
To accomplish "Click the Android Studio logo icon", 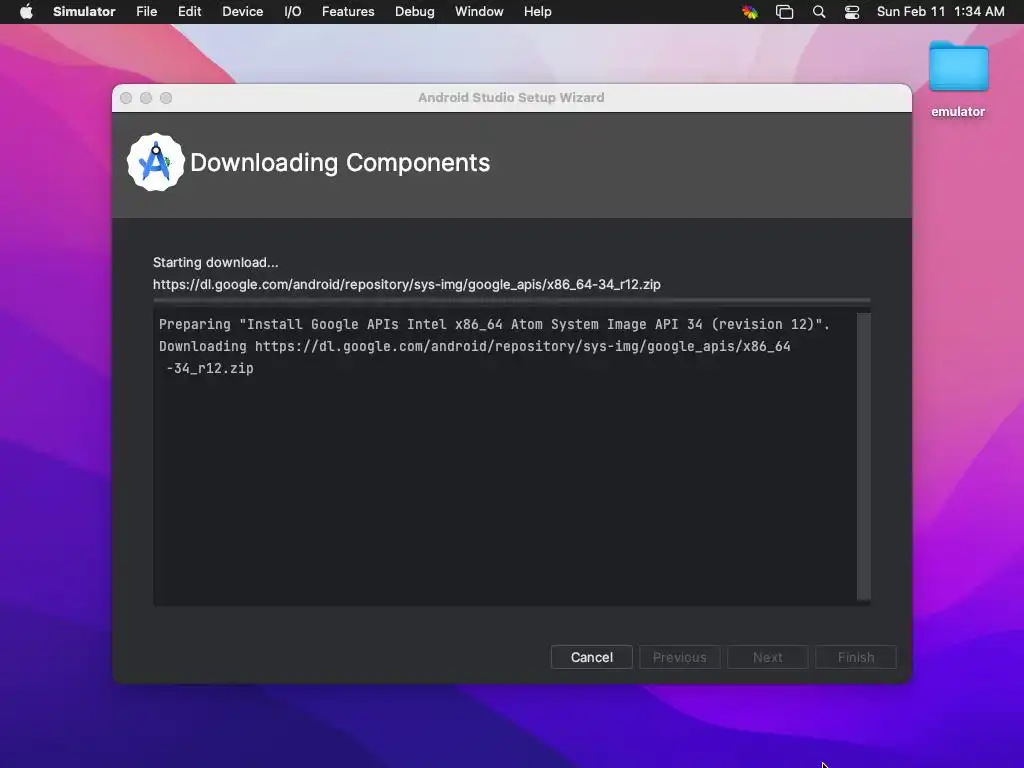I will (x=155, y=163).
